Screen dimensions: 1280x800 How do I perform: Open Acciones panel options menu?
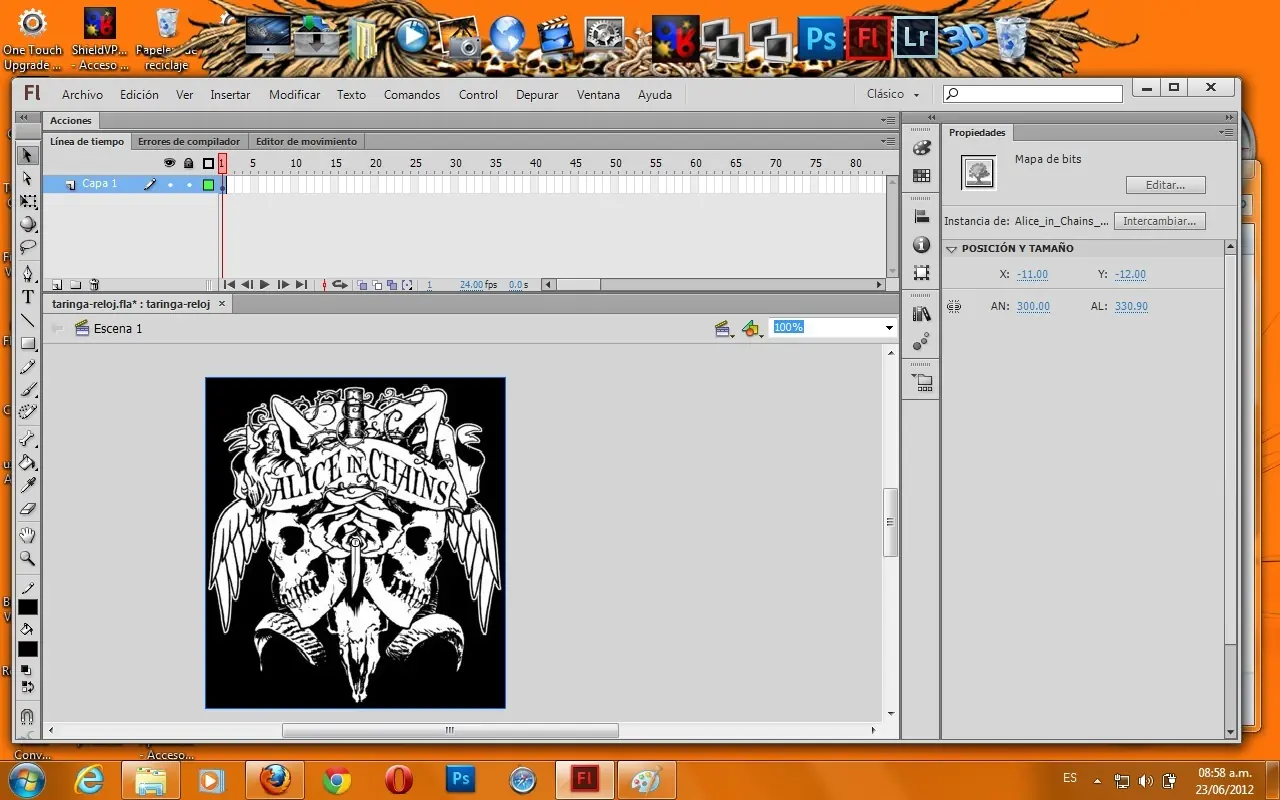pos(888,120)
